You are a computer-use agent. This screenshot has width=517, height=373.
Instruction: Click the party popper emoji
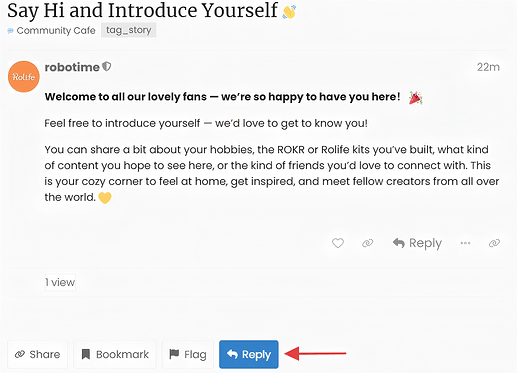pos(416,98)
